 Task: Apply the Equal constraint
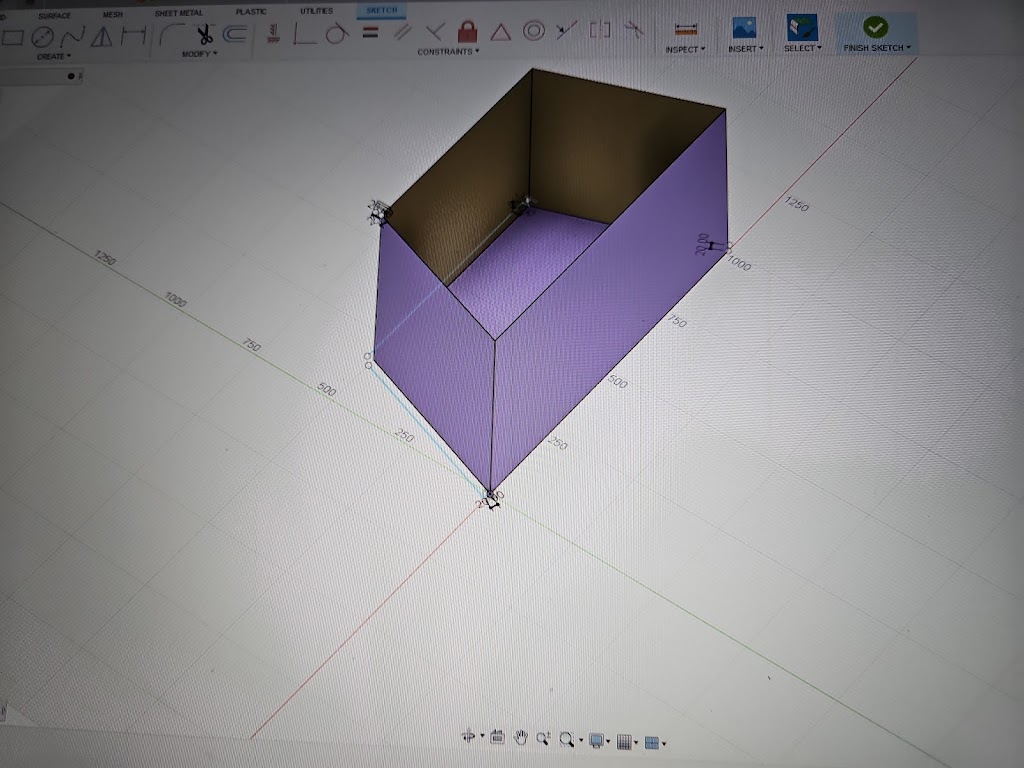pos(370,32)
